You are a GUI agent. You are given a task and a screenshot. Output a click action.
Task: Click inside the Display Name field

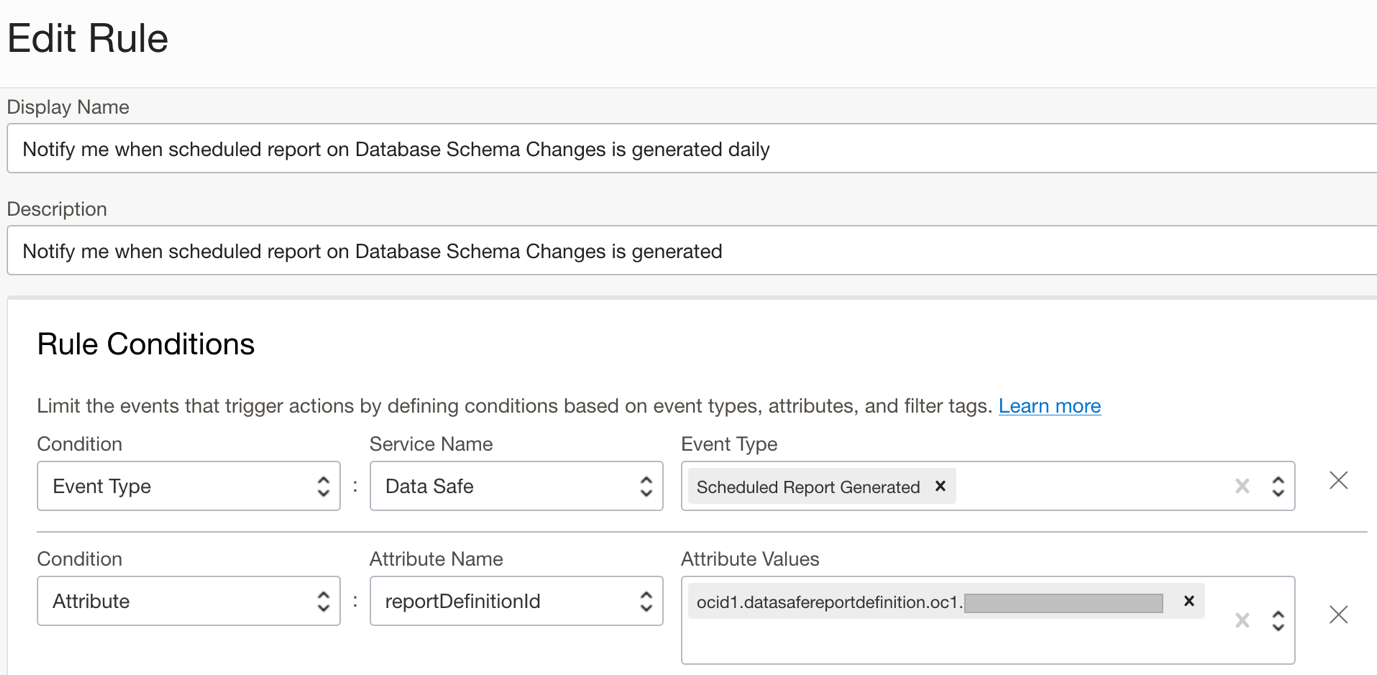[690, 149]
